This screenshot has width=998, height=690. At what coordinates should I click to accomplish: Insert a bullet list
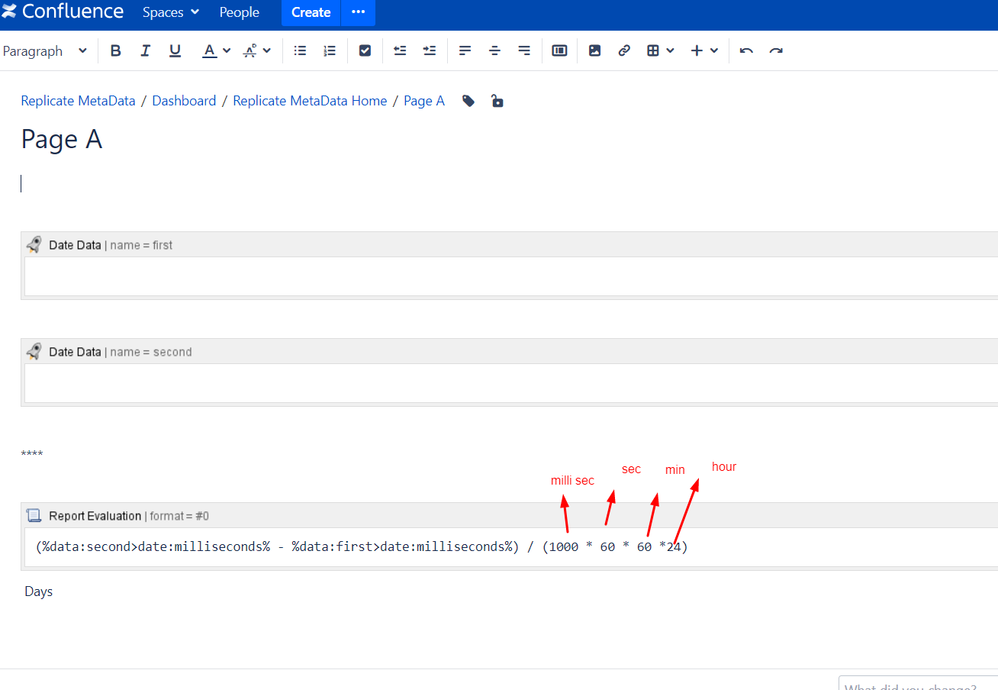(300, 51)
